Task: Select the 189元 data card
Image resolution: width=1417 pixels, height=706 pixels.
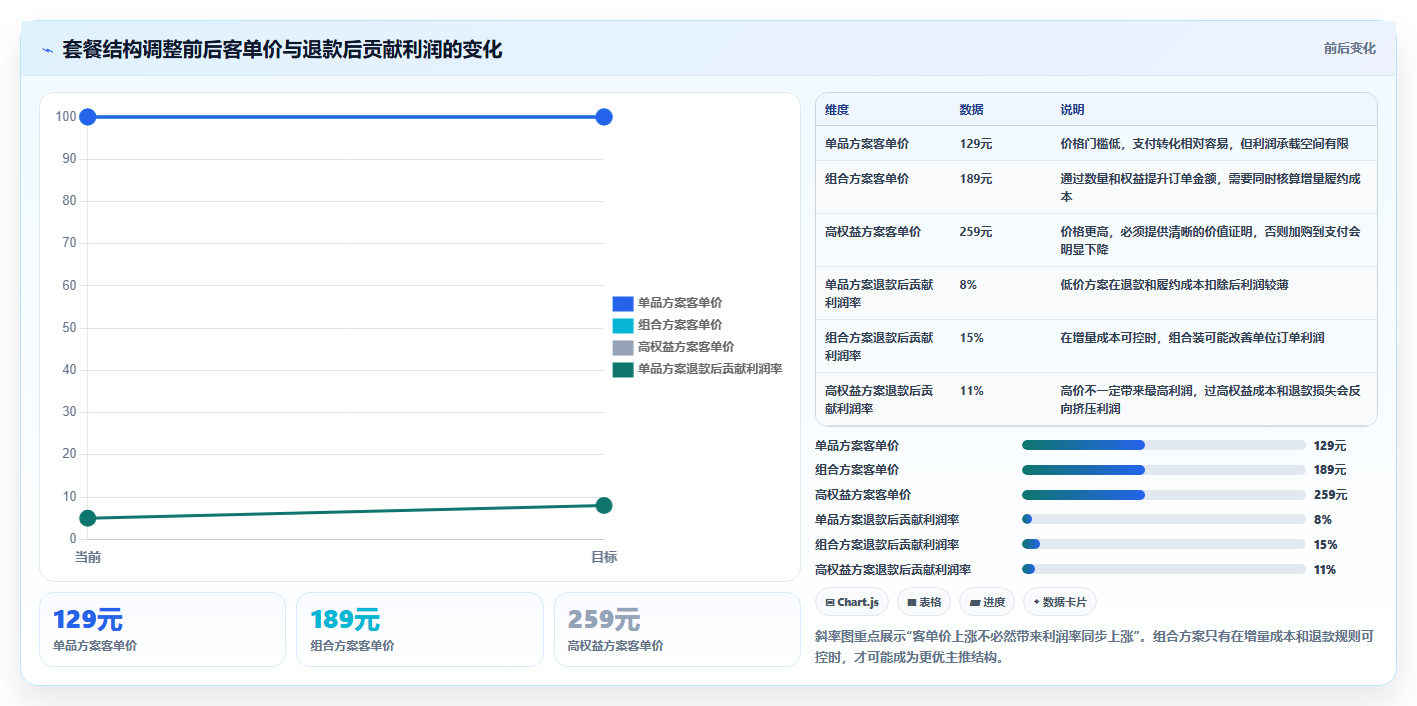Action: coord(420,629)
